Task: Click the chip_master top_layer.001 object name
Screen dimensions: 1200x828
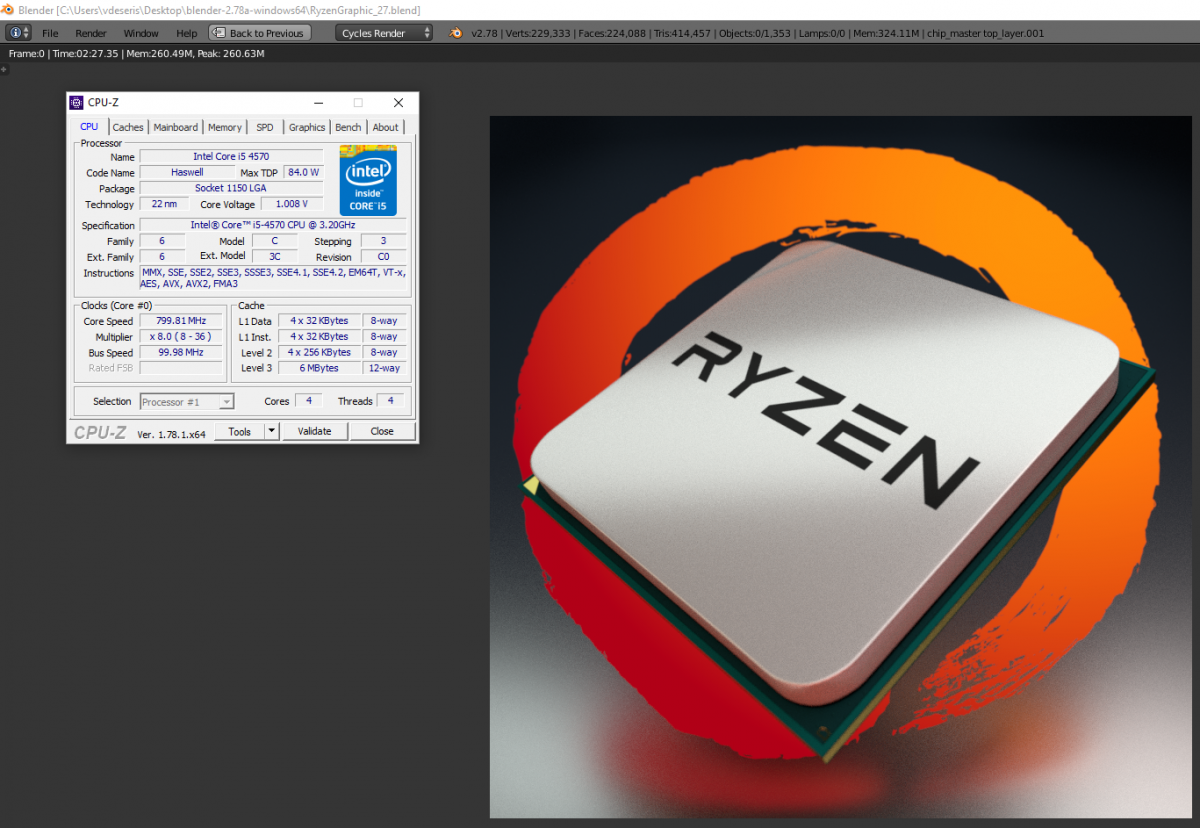Action: pyautogui.click(x=986, y=33)
